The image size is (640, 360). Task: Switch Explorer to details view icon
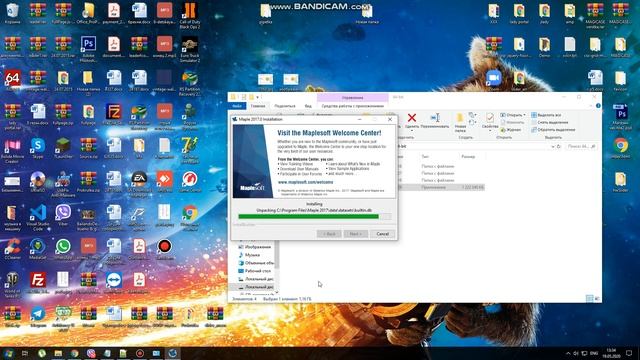pyautogui.click(x=589, y=299)
